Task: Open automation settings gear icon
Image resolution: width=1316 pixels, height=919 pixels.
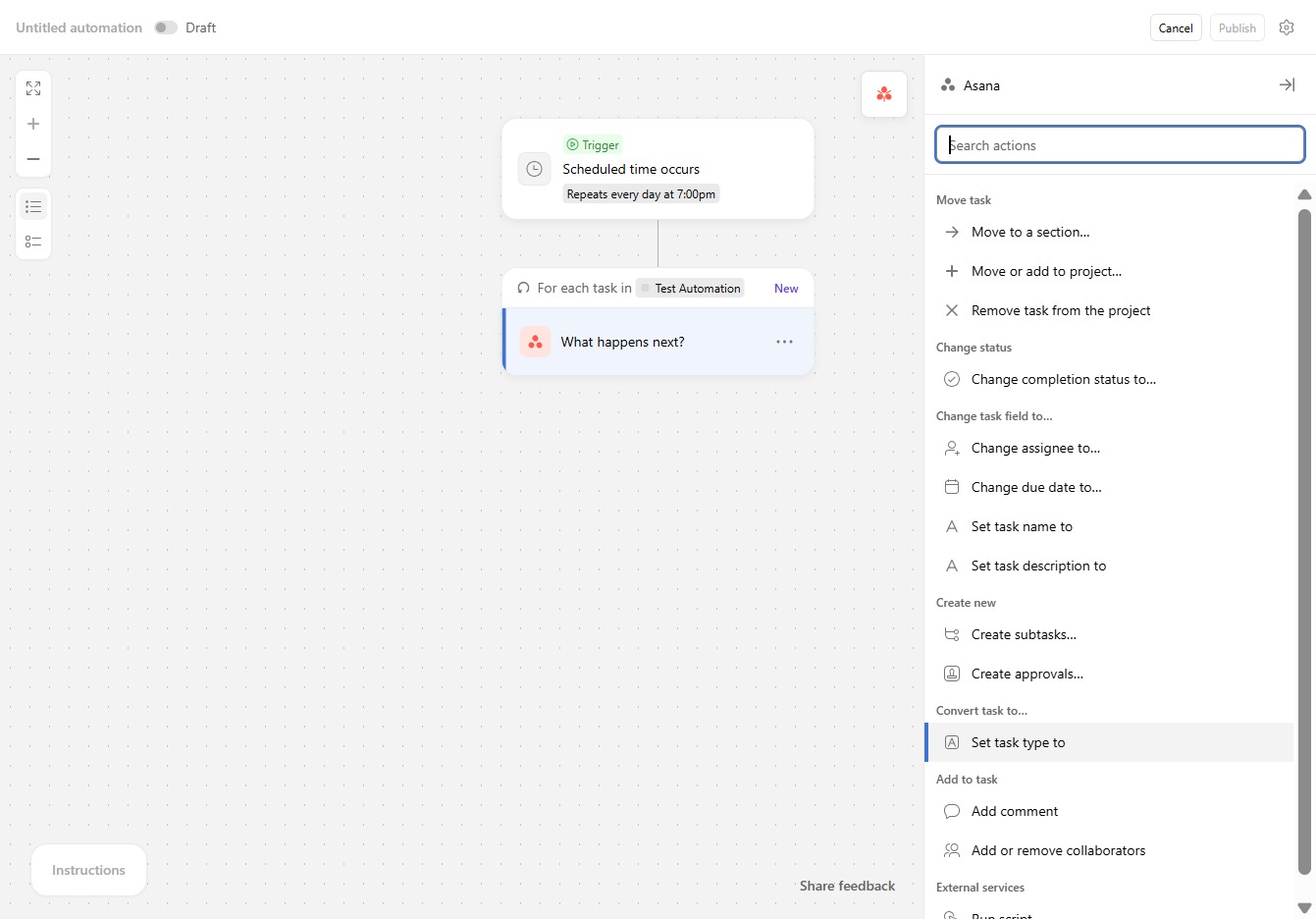Action: tap(1287, 27)
